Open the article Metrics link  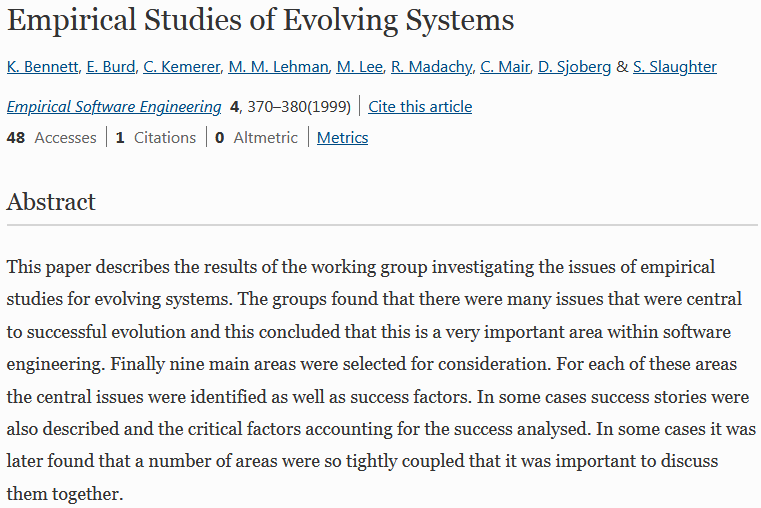click(x=342, y=138)
